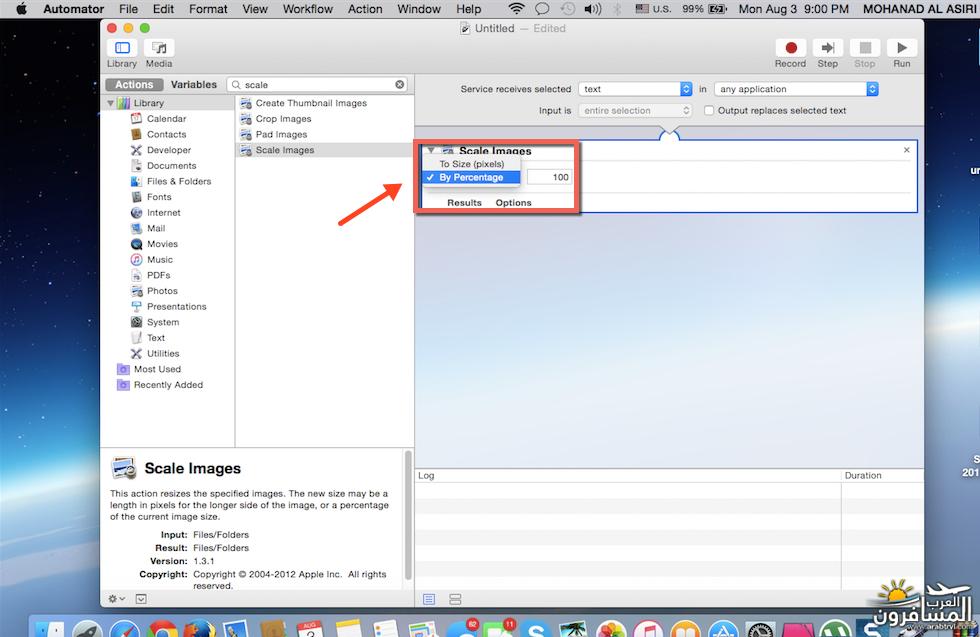Open the battery status menu
This screenshot has height=637, width=980.
point(704,9)
